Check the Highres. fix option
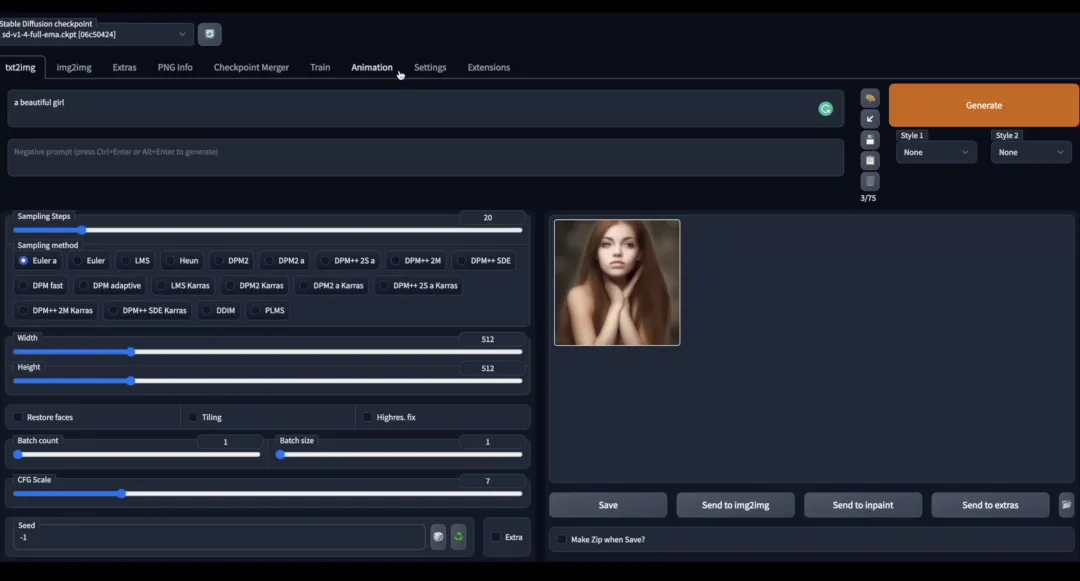Viewport: 1080px width, 581px height. coord(368,417)
